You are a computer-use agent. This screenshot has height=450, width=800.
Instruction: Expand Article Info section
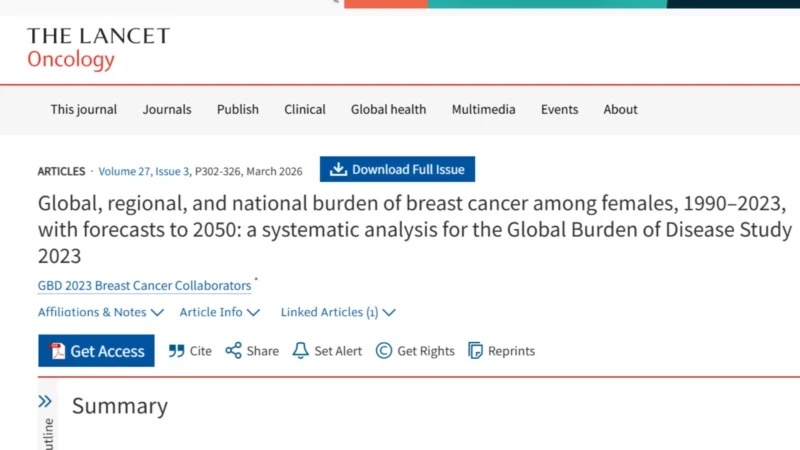point(220,312)
